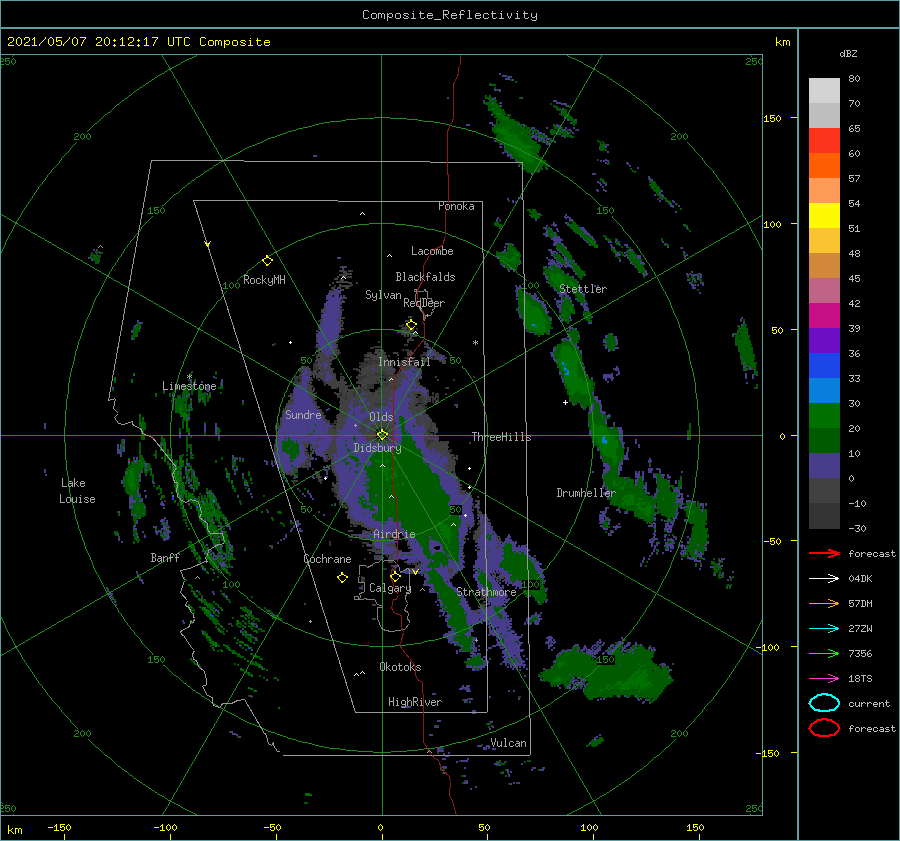Pick the 60 dBZ orange swatch
Viewport: 900px width, 841px height.
point(824,165)
